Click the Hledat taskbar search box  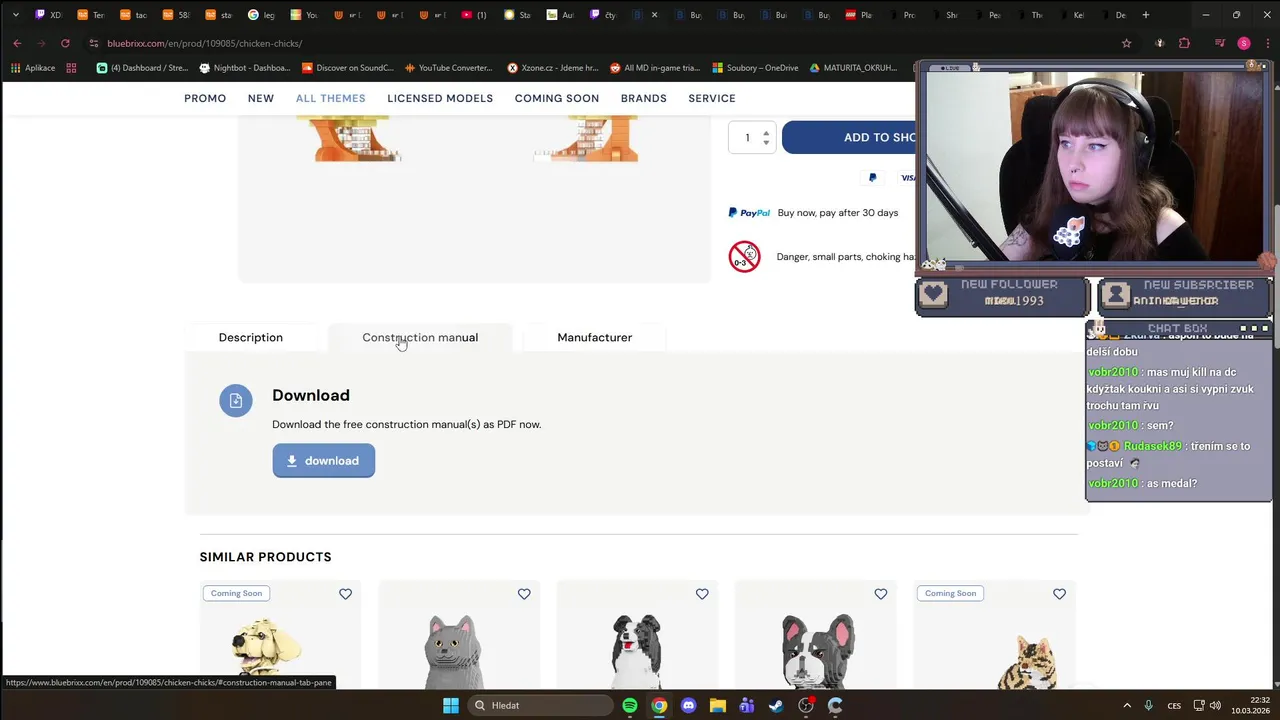(x=541, y=705)
